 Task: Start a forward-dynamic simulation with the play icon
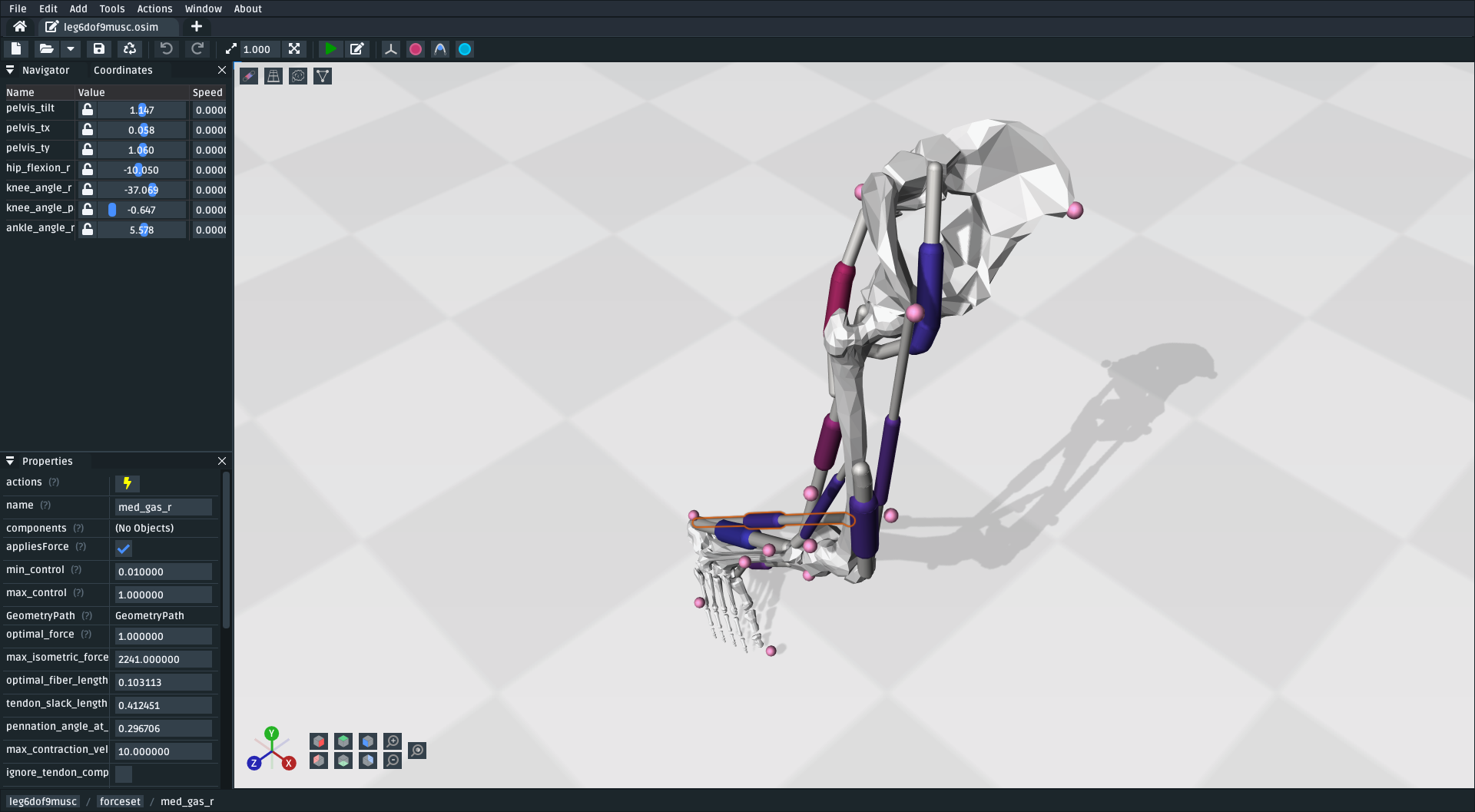click(x=330, y=48)
